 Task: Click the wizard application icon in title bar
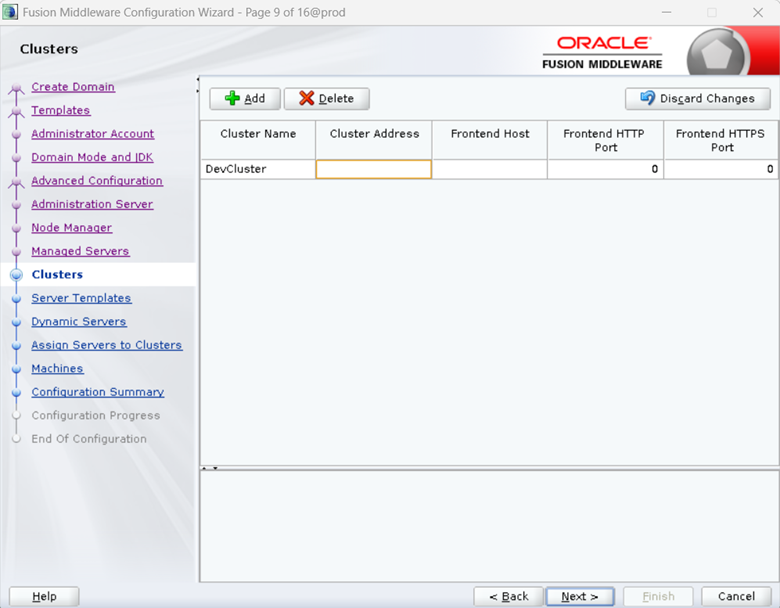10,12
